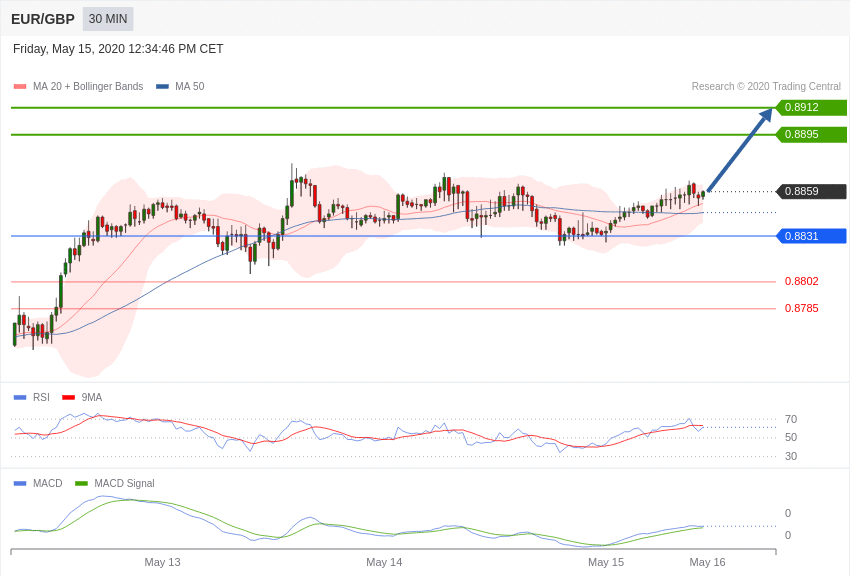This screenshot has height=576, width=850.
Task: Click the MA 50 legend color swatch
Action: pos(162,87)
